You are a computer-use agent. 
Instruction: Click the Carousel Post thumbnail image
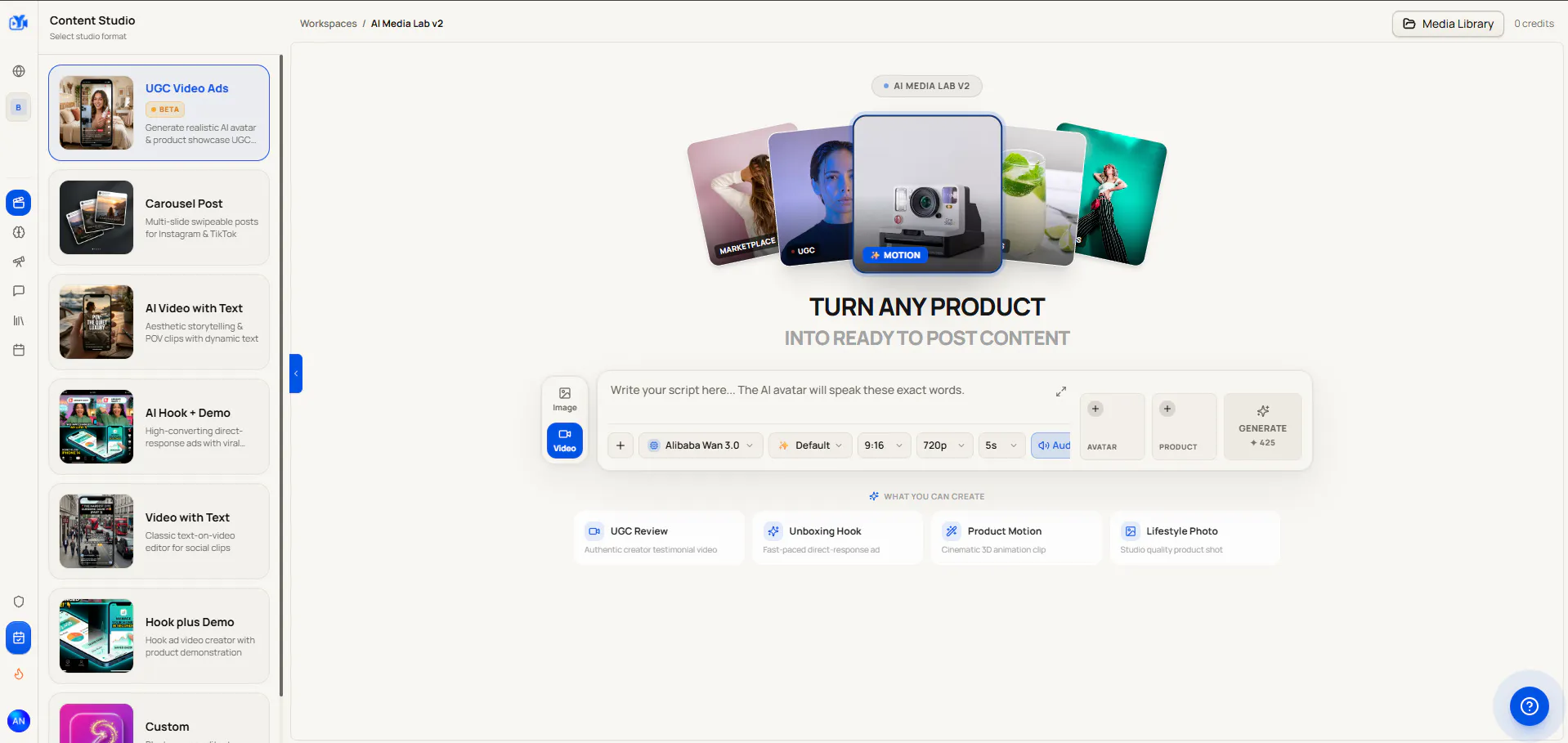click(x=96, y=217)
